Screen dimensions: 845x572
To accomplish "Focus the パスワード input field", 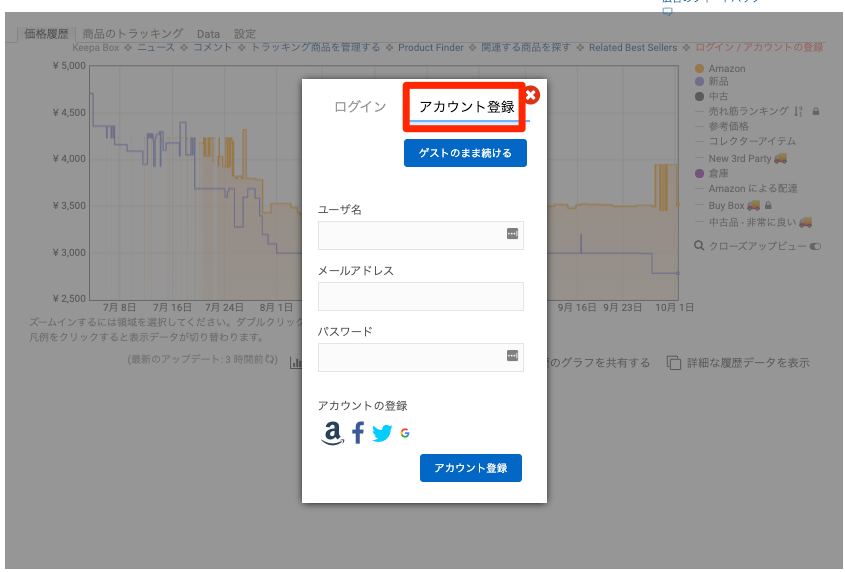I will (x=420, y=357).
